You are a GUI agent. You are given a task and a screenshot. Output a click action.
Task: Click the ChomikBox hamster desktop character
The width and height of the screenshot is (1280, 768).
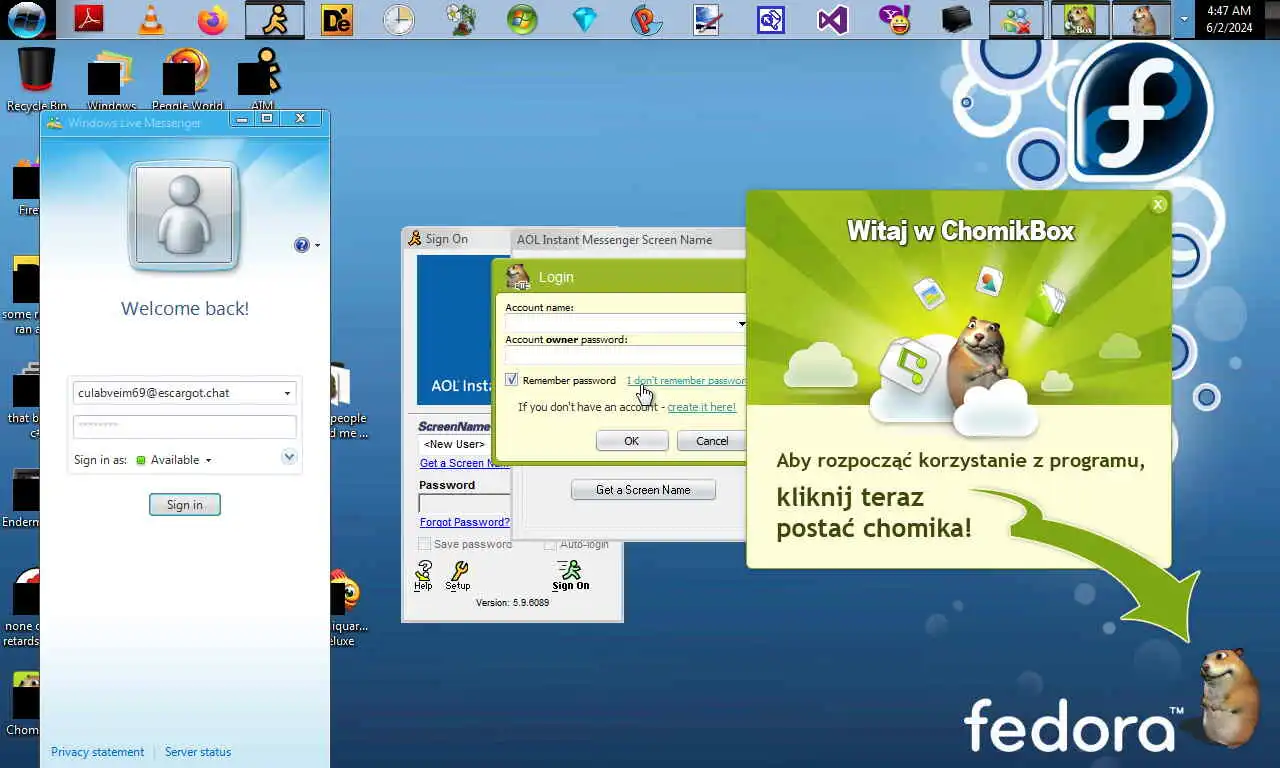tap(1230, 696)
